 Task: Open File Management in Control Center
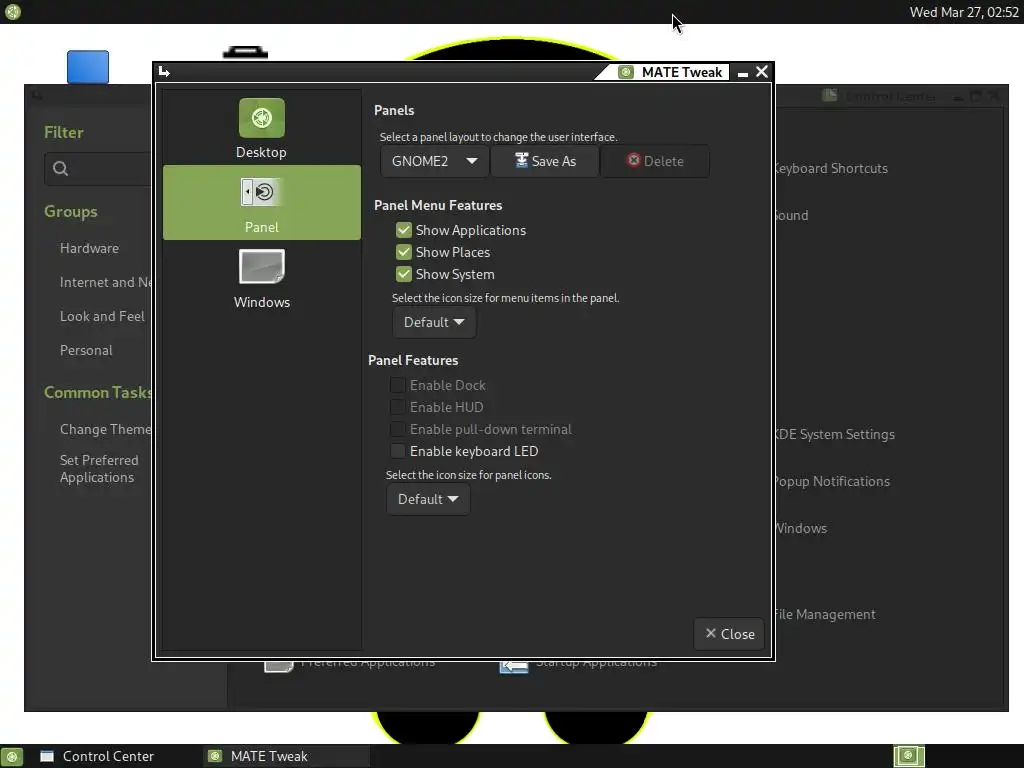coord(825,615)
